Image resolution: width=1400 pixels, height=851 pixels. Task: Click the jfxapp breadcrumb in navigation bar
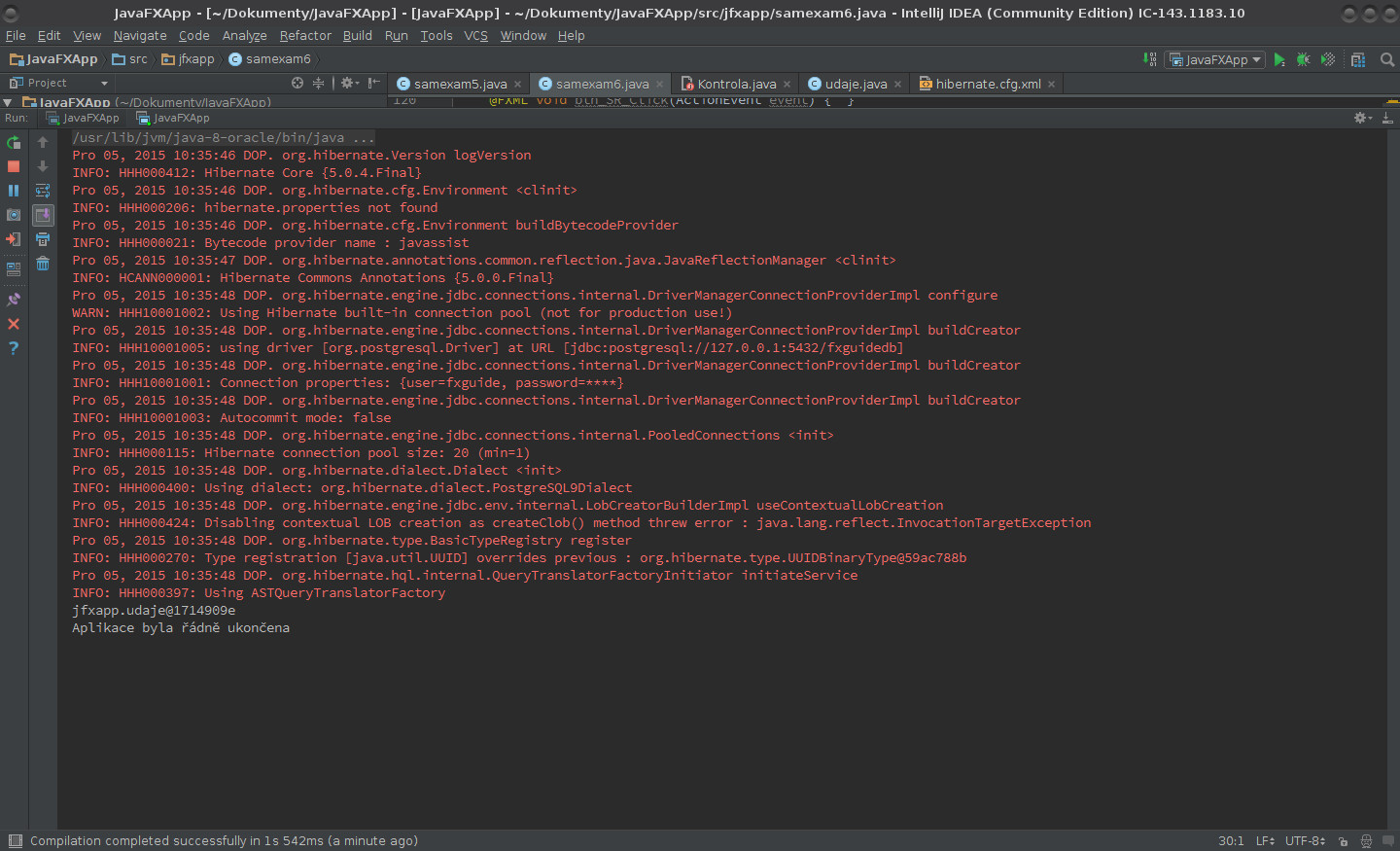click(188, 59)
